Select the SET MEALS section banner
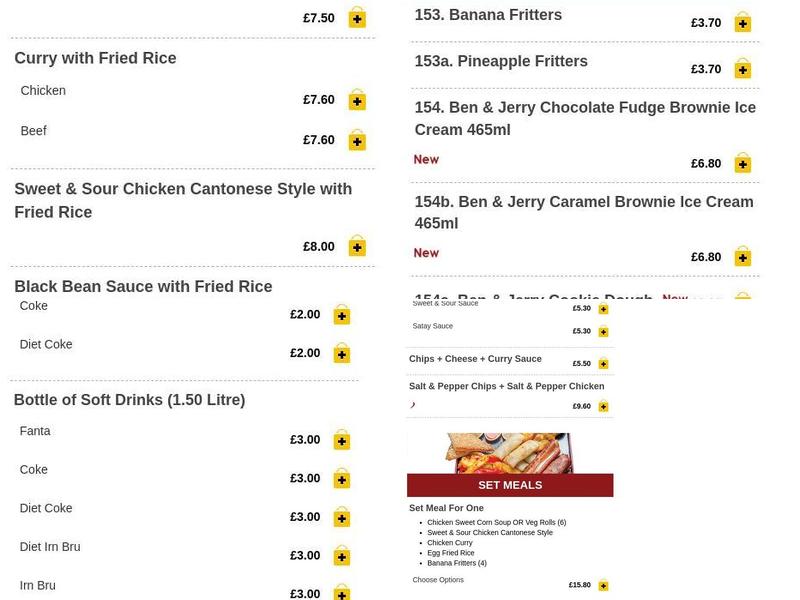The image size is (800, 600). pos(509,484)
